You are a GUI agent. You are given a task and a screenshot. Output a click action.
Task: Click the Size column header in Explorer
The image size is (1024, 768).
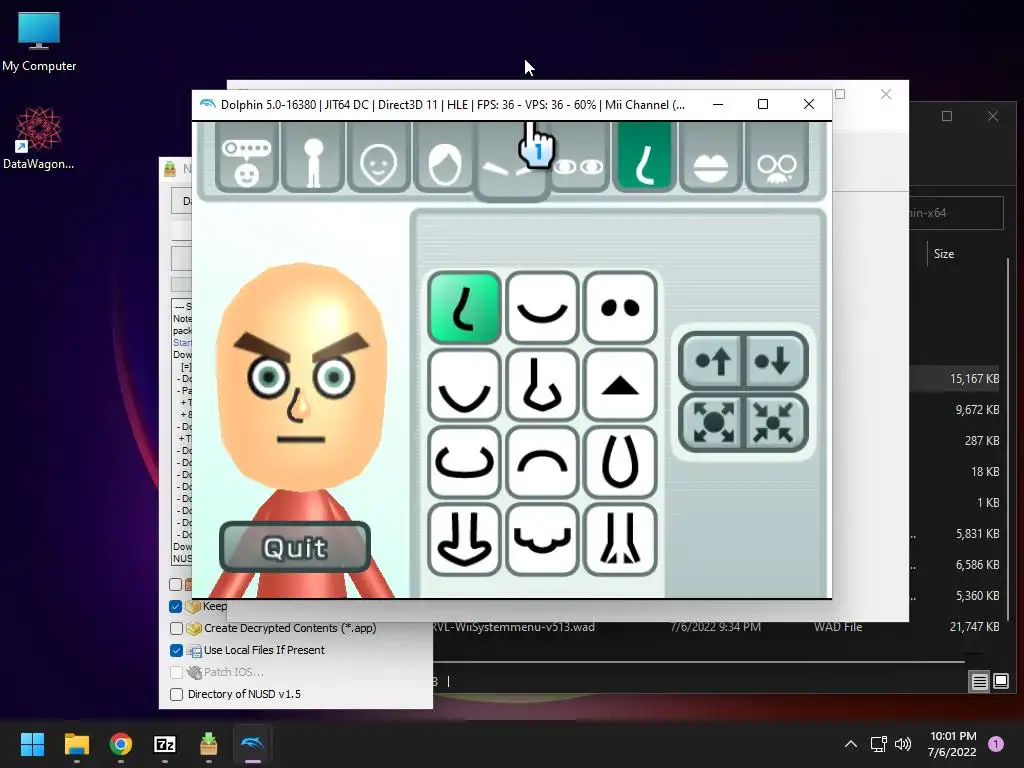click(944, 254)
